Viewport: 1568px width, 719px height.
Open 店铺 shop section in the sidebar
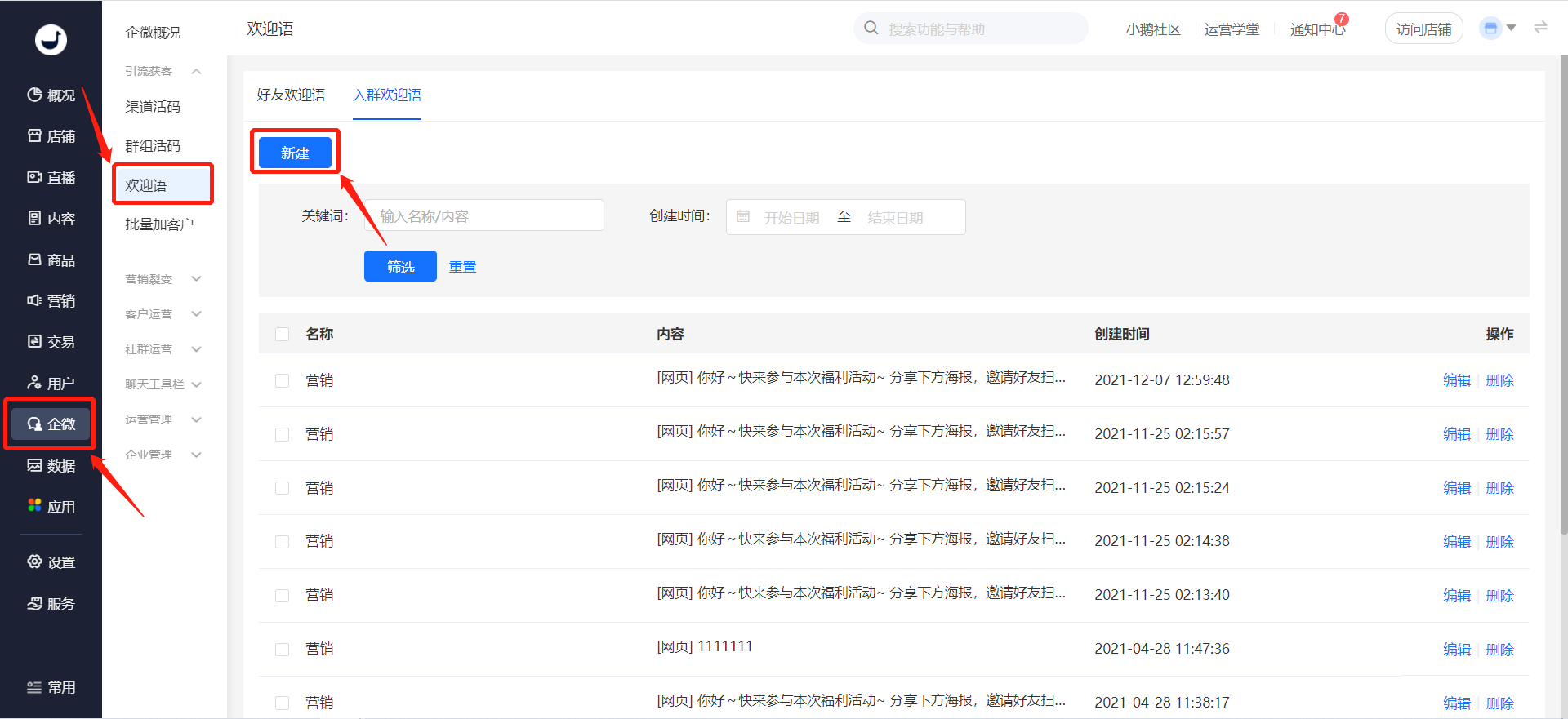pos(51,136)
